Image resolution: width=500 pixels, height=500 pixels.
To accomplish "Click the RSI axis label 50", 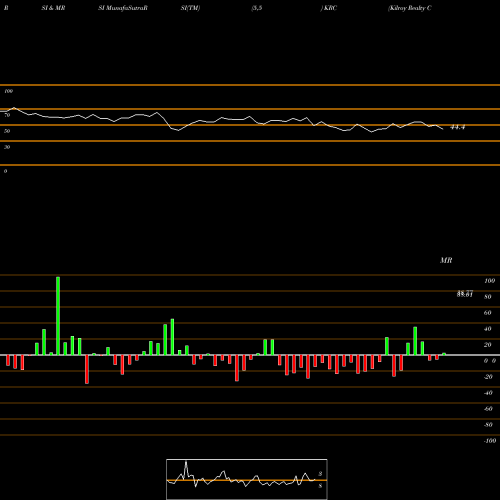I will 7,131.
